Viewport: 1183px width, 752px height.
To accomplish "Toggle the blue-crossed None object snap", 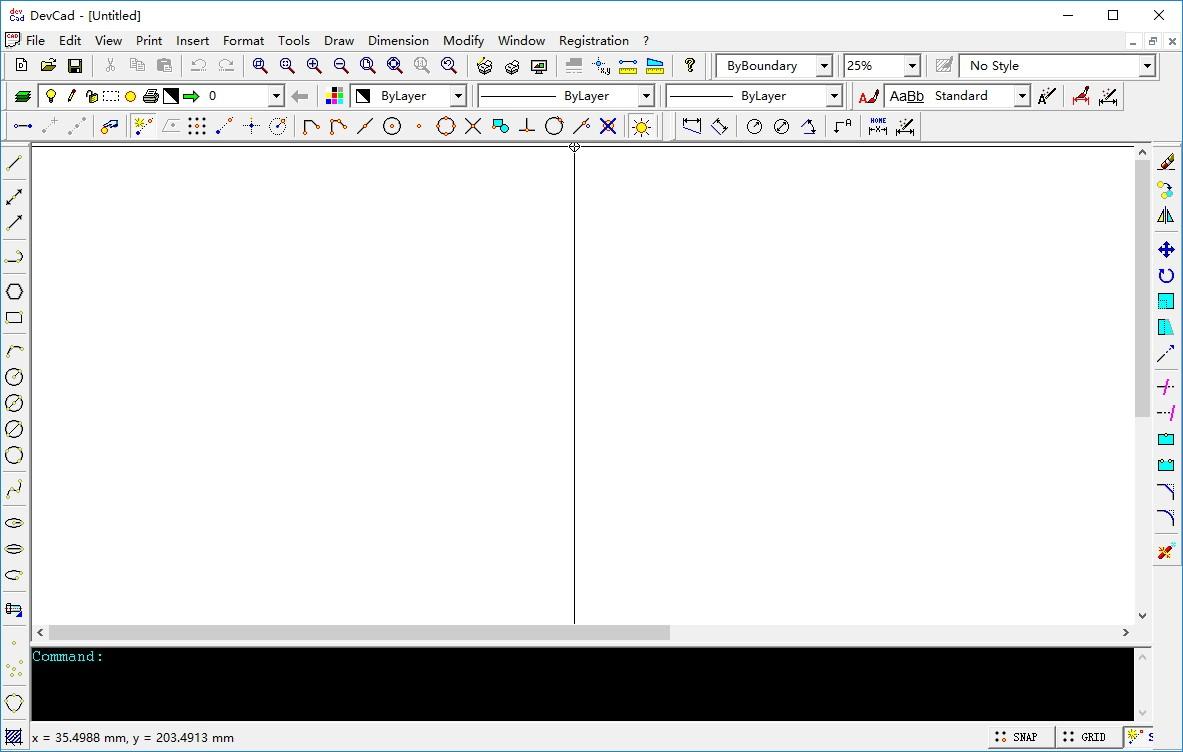I will (x=608, y=126).
